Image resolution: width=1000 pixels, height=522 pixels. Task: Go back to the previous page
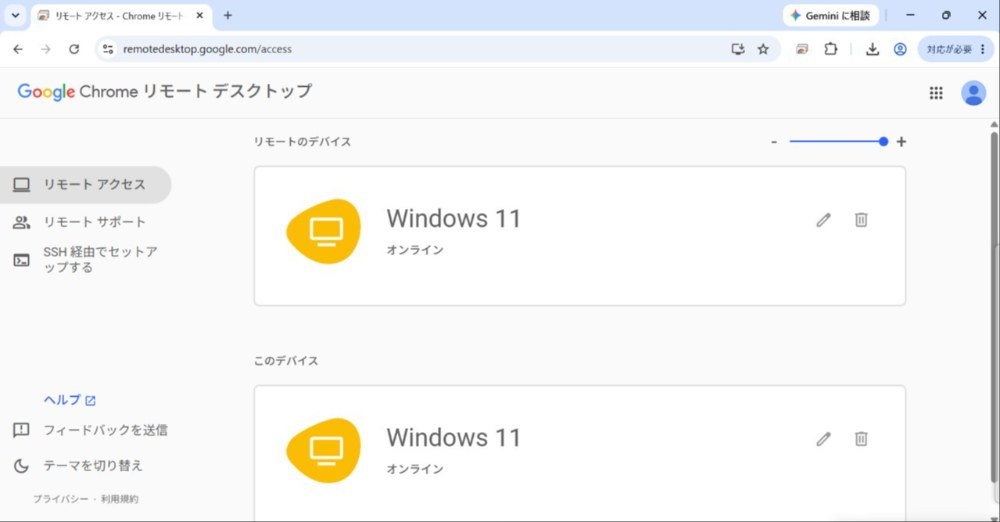[x=18, y=49]
